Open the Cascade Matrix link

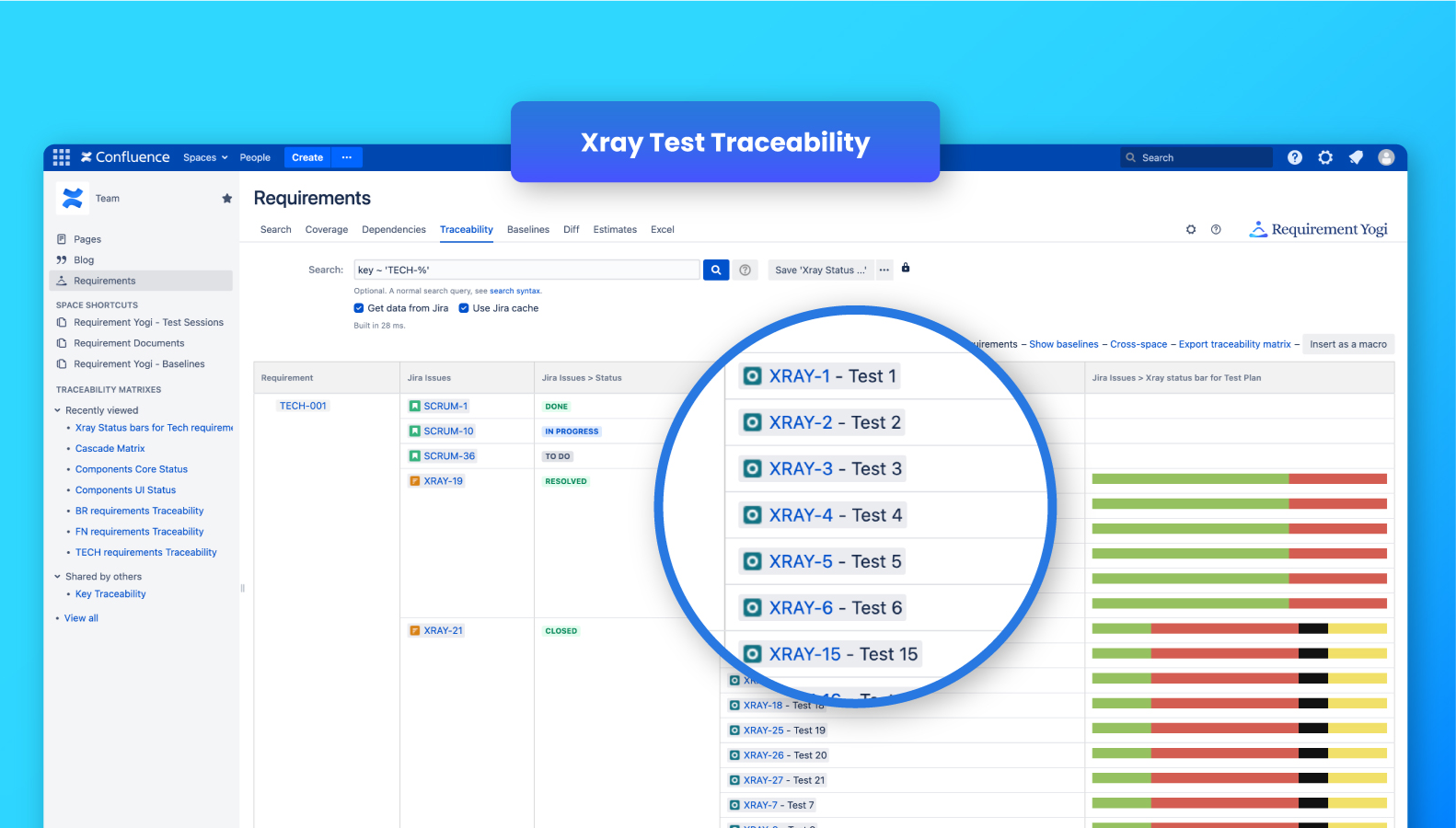110,449
